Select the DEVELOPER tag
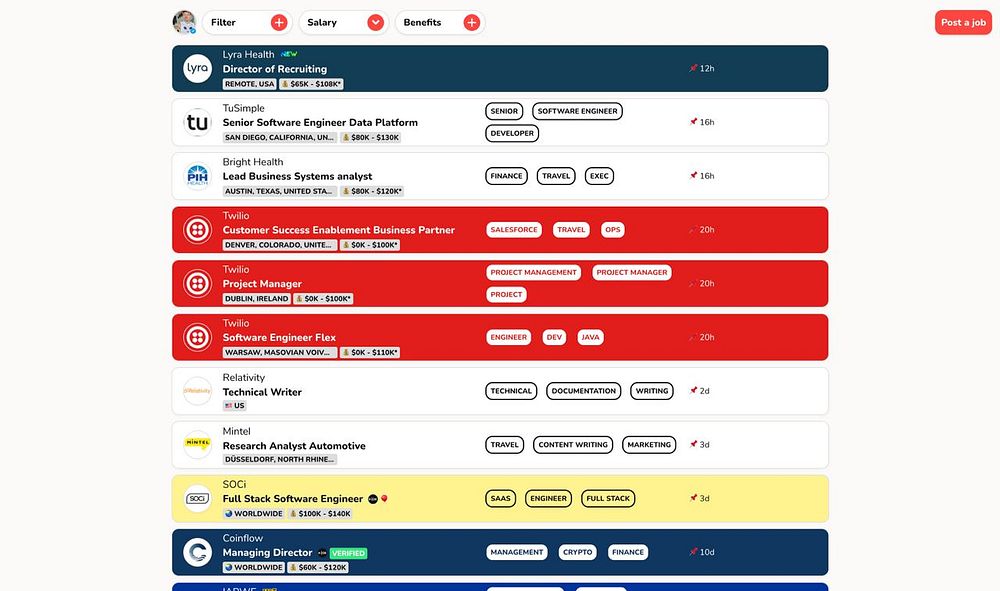The image size is (1000, 591). pyautogui.click(x=512, y=133)
